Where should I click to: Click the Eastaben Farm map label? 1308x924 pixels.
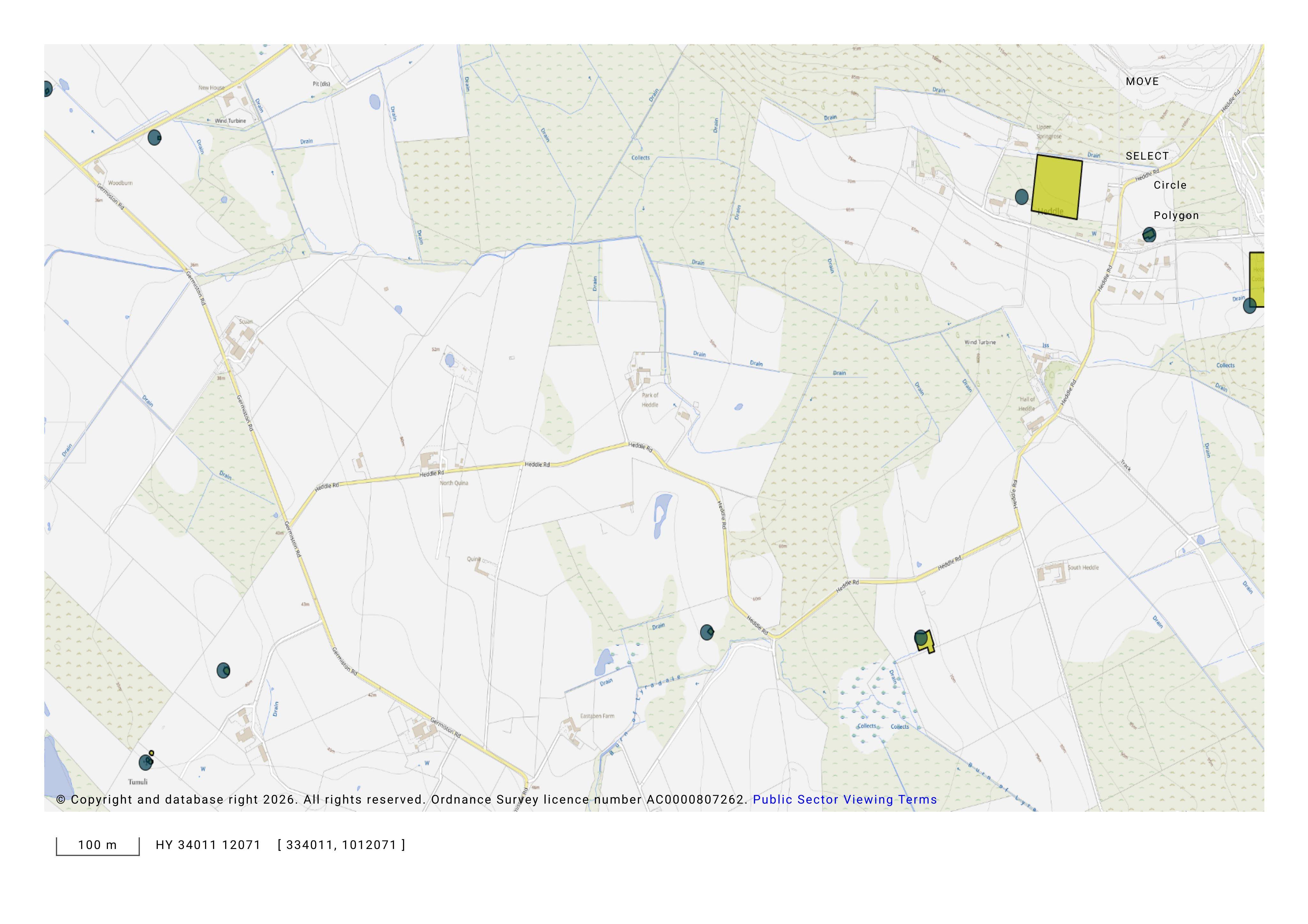pyautogui.click(x=597, y=716)
